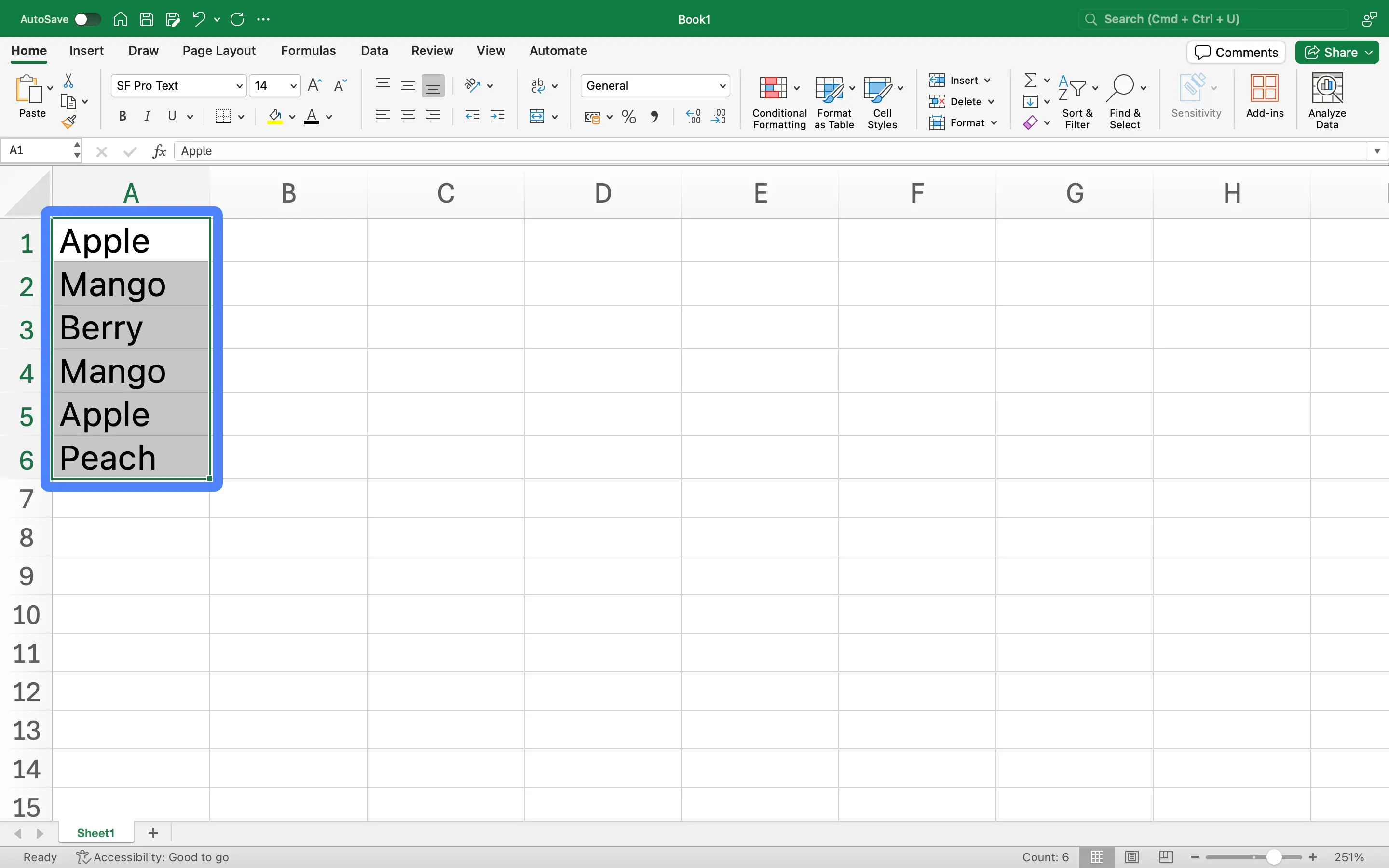The height and width of the screenshot is (868, 1389).
Task: Open the more commands ellipsis menu
Action: pyautogui.click(x=263, y=19)
